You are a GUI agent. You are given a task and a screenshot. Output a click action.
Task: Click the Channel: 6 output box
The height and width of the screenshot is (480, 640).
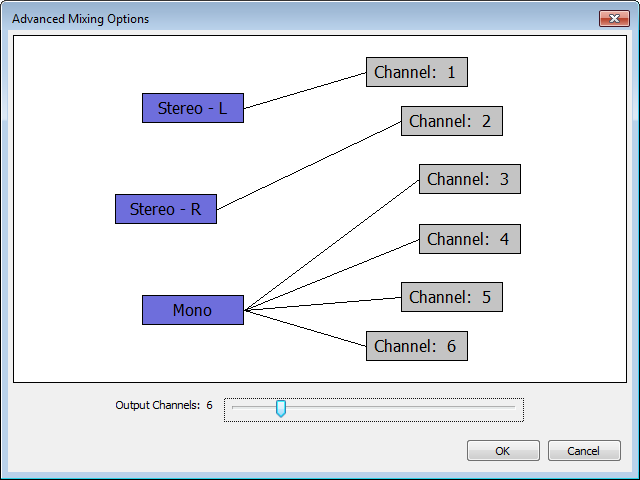417,346
